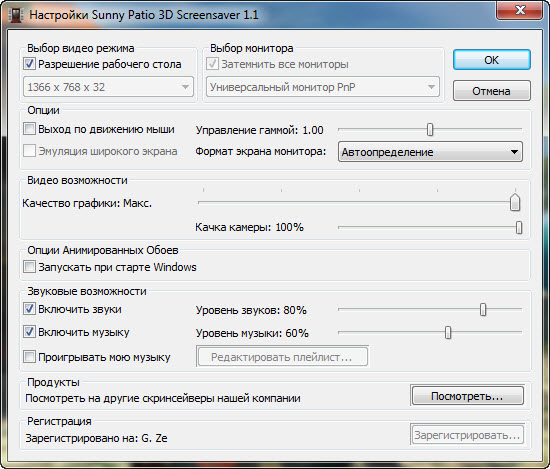Click the Отмена button
Image resolution: width=550 pixels, height=469 pixels.
(491, 91)
